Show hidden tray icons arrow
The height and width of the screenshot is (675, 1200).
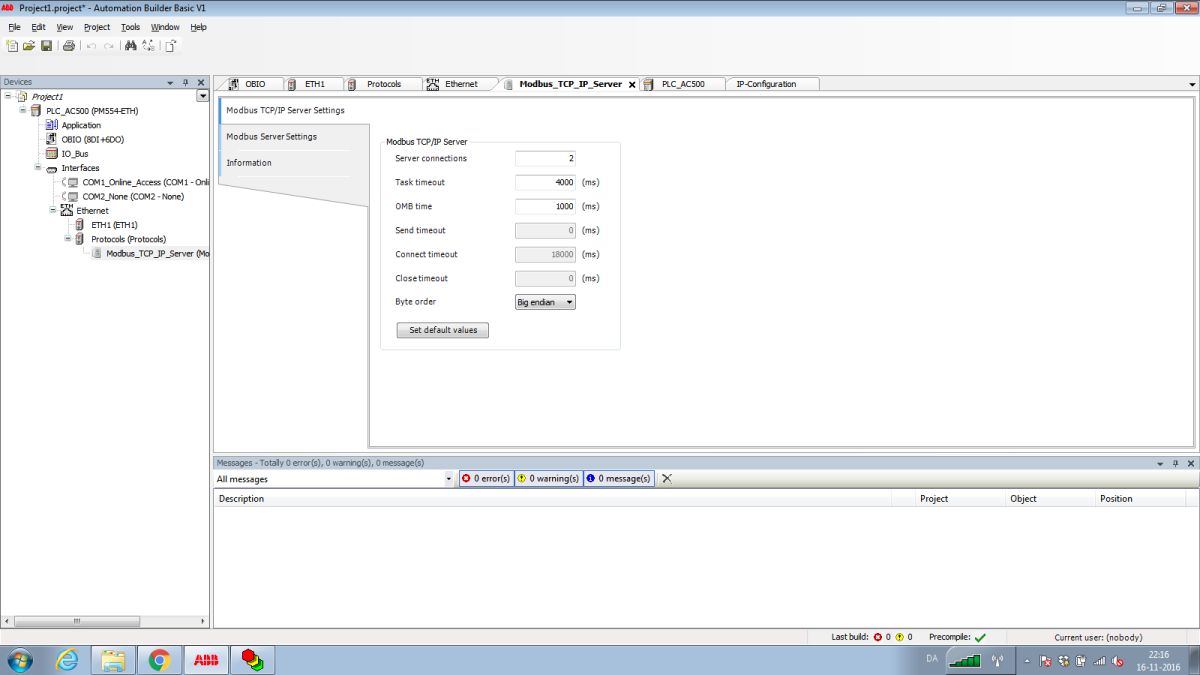(1026, 661)
